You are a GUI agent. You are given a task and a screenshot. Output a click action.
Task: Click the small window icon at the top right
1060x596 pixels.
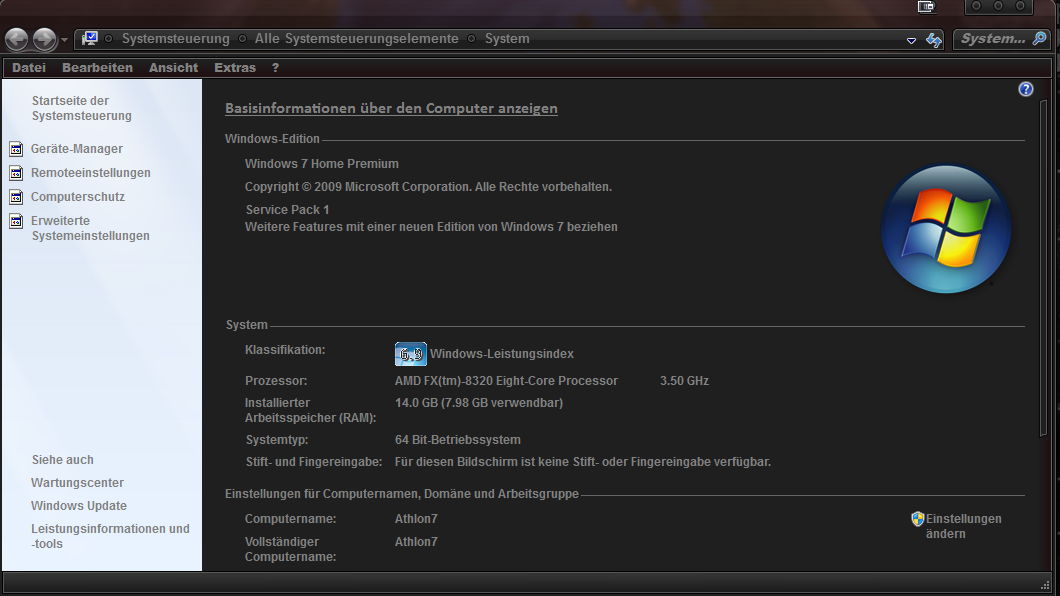tap(926, 7)
